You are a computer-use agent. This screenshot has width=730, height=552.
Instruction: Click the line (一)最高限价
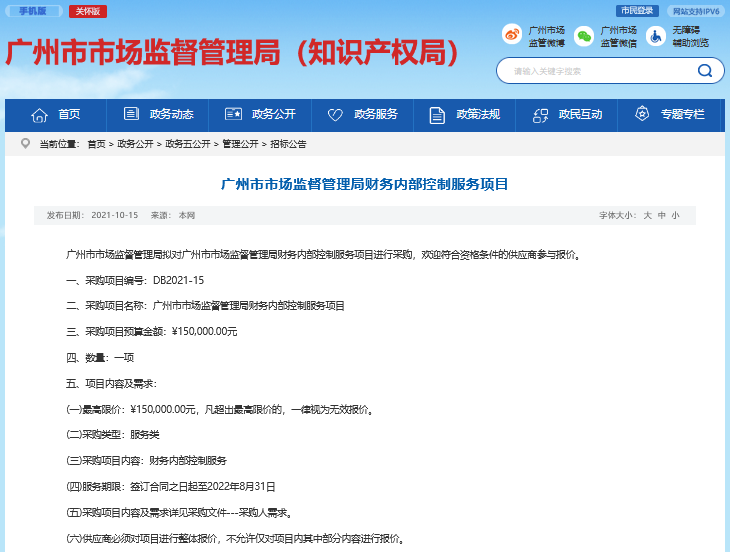pyautogui.click(x=219, y=410)
